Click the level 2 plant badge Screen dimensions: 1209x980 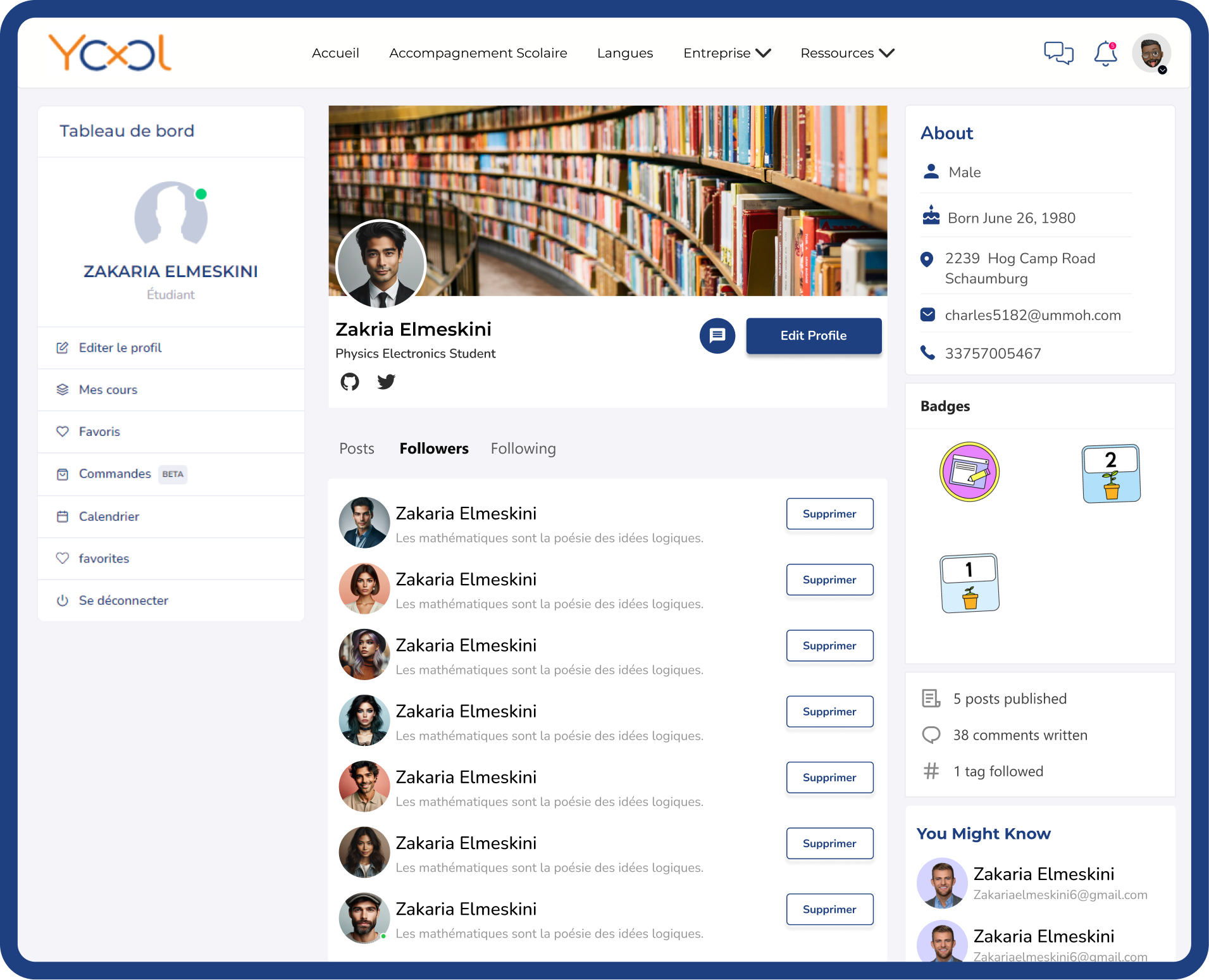pos(1111,472)
